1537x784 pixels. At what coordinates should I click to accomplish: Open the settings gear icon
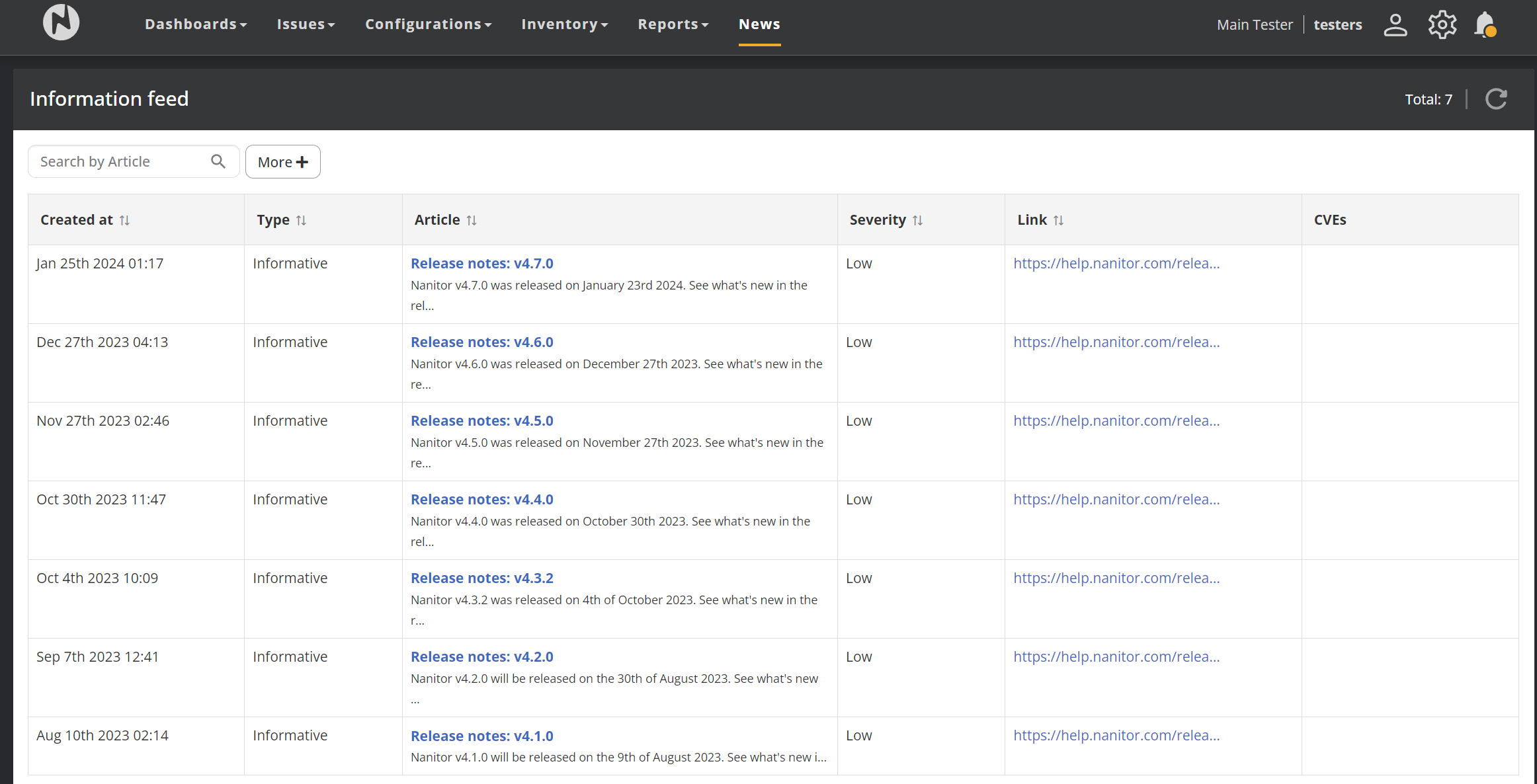[1442, 25]
